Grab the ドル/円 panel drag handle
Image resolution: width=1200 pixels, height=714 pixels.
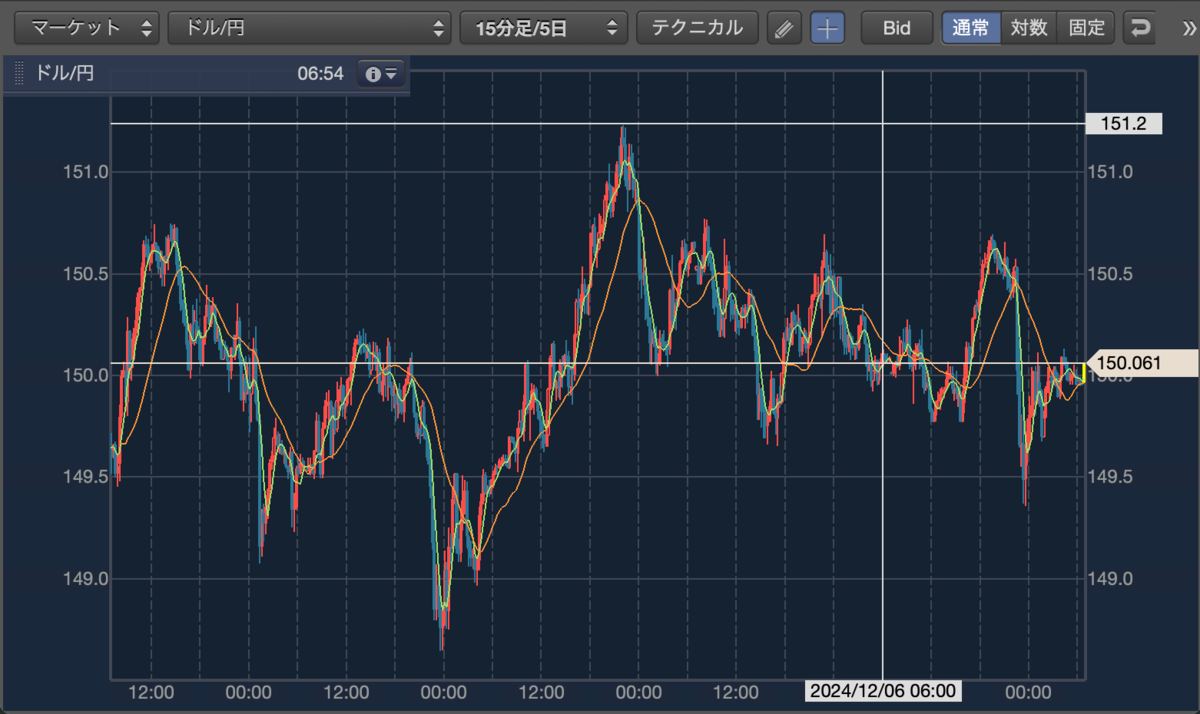tap(20, 74)
